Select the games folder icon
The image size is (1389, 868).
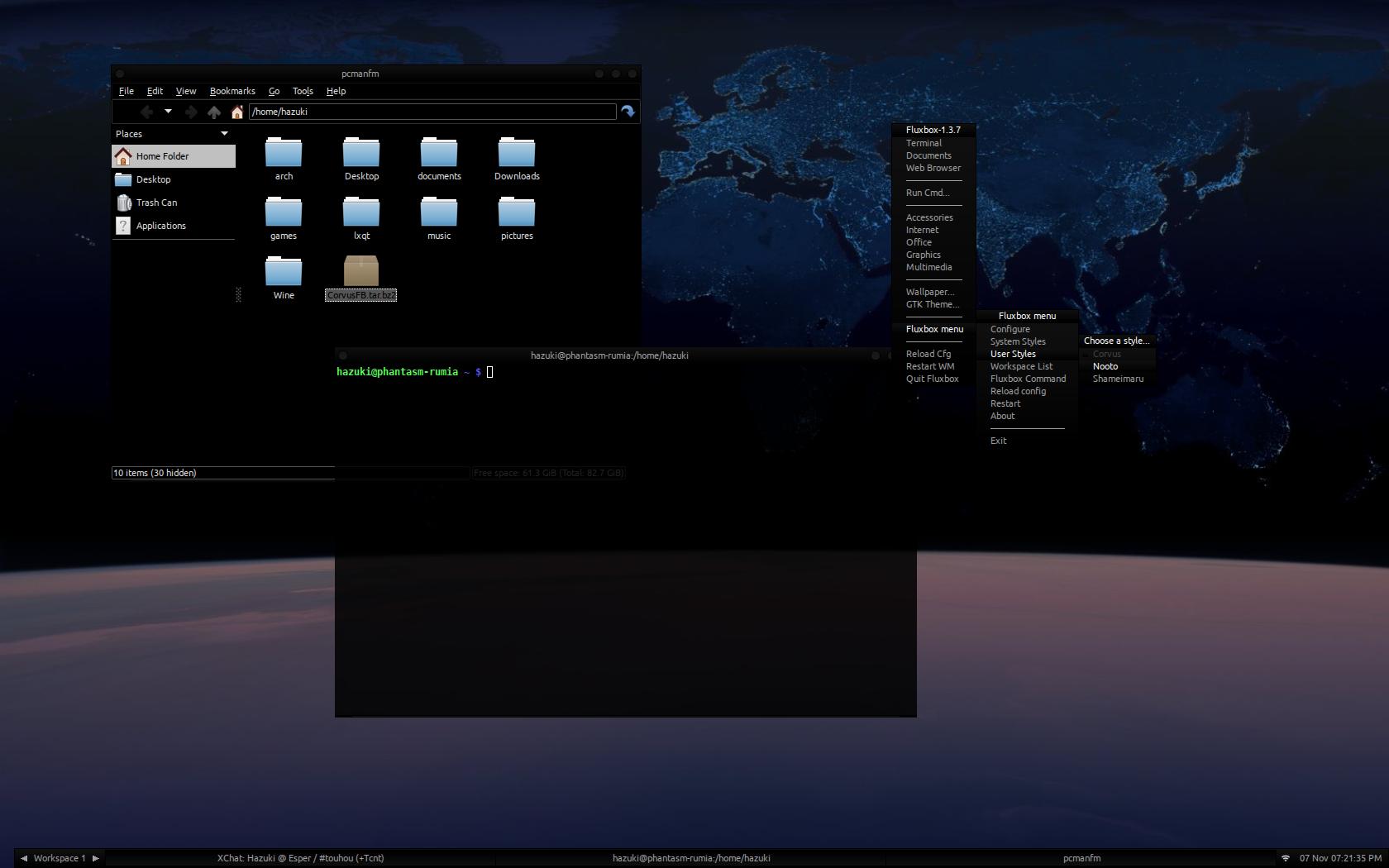[284, 212]
